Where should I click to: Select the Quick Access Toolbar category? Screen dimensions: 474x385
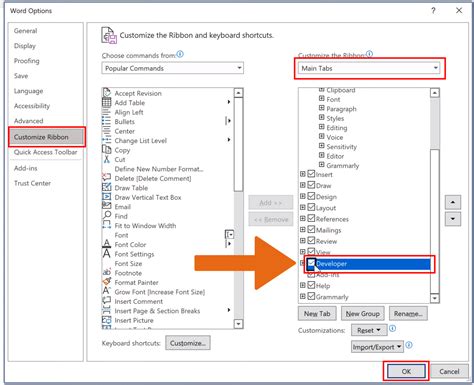[x=46, y=152]
